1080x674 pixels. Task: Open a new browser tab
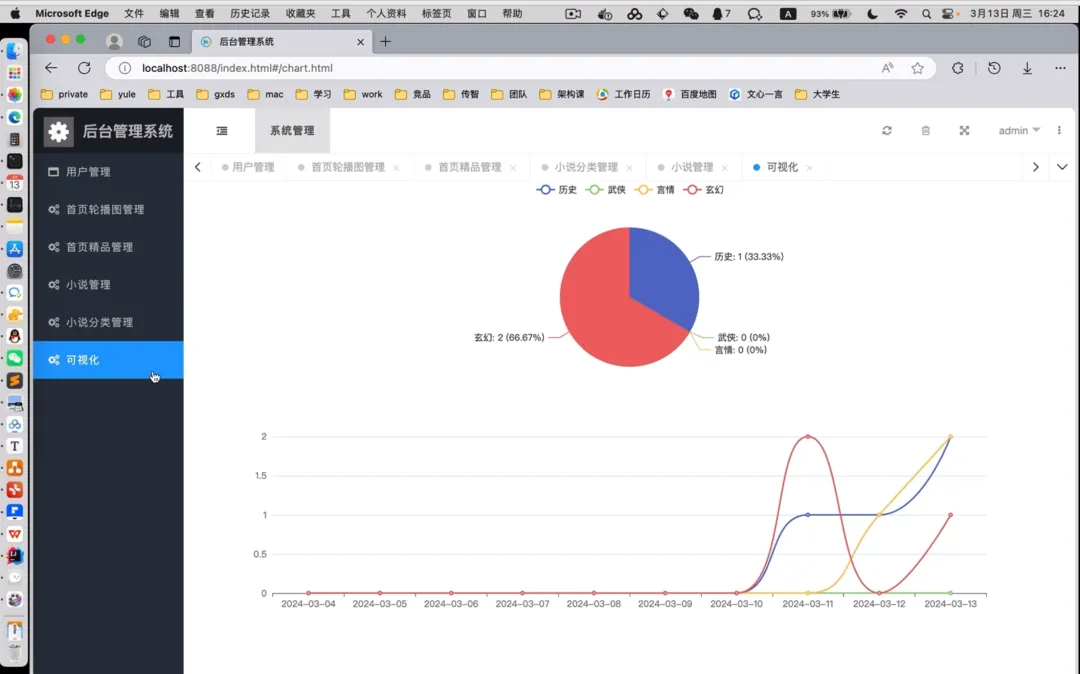(x=386, y=41)
